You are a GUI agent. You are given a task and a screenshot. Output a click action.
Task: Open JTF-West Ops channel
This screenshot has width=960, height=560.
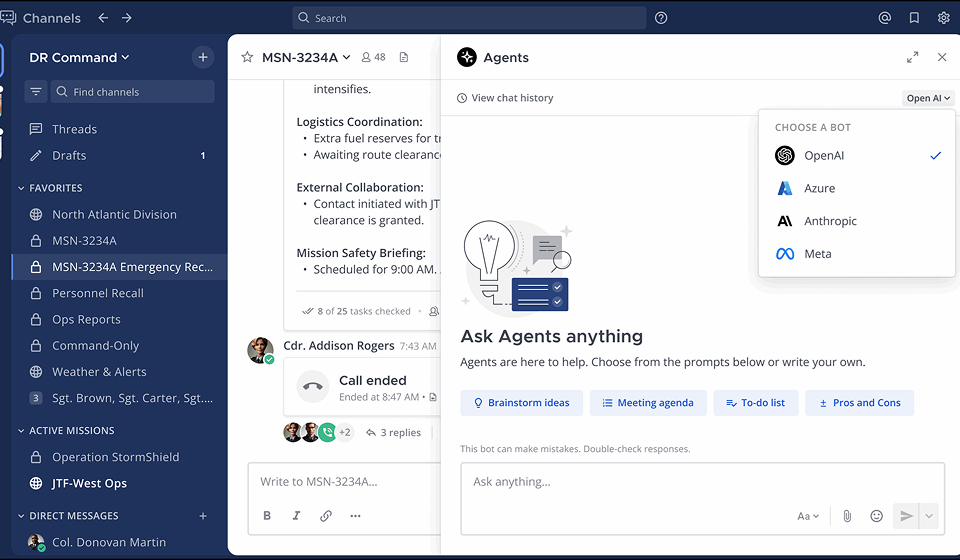point(119,483)
